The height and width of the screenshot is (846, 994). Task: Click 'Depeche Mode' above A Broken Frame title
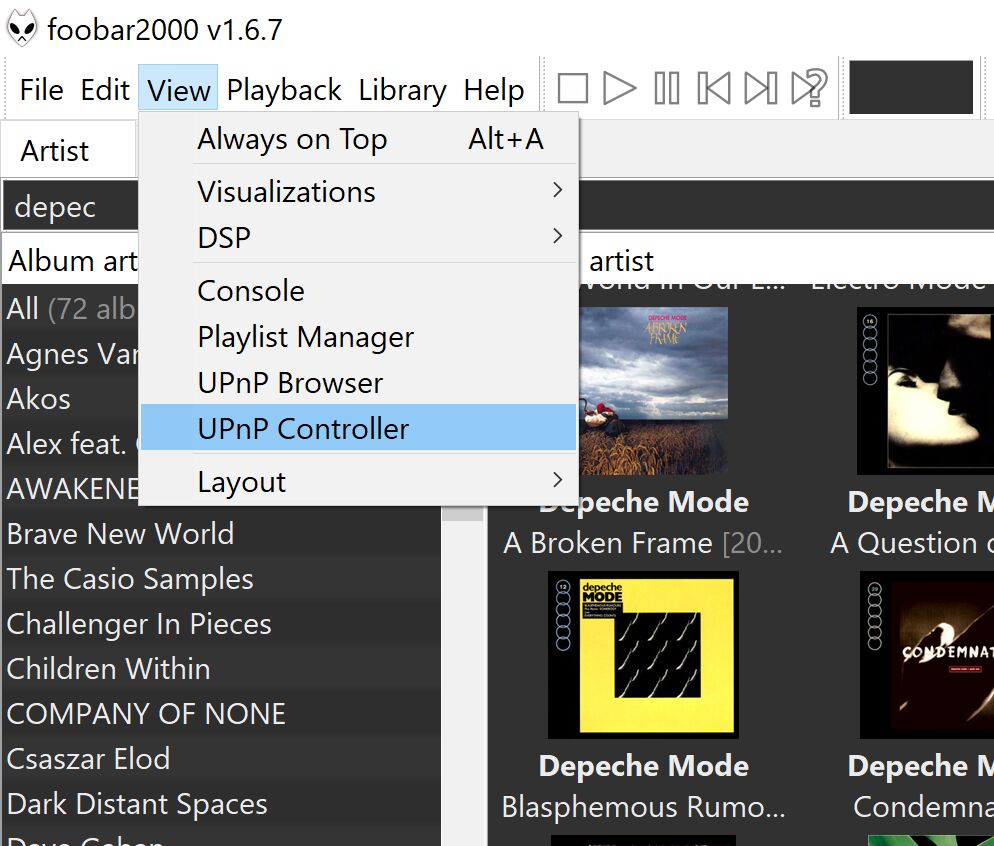coord(643,502)
